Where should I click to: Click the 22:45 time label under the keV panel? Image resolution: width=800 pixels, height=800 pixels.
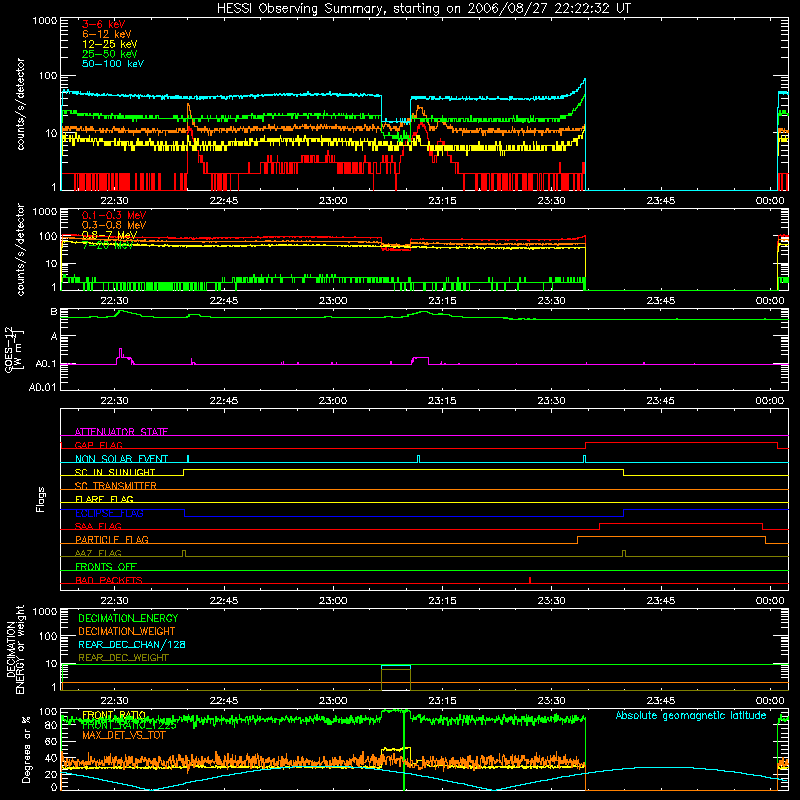pyautogui.click(x=223, y=201)
